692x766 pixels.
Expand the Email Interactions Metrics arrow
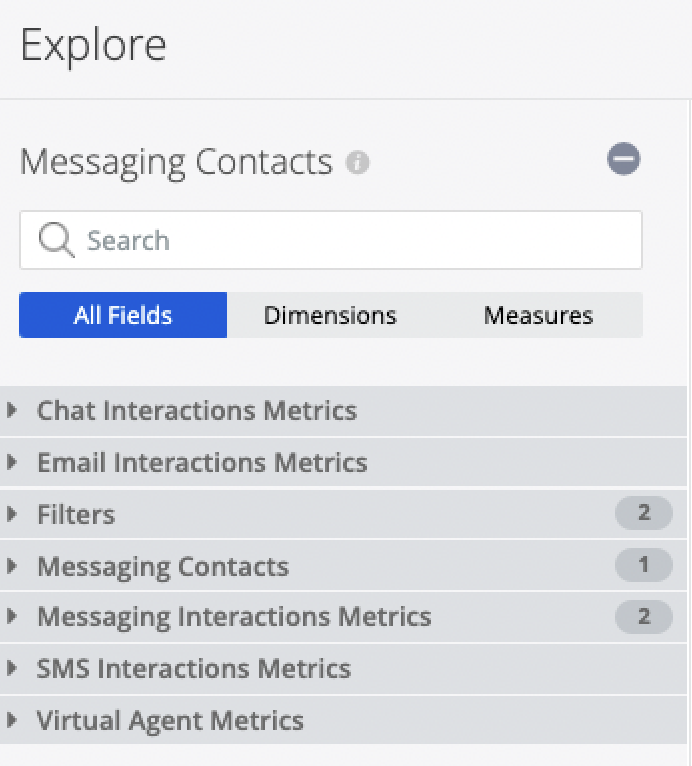coord(12,462)
